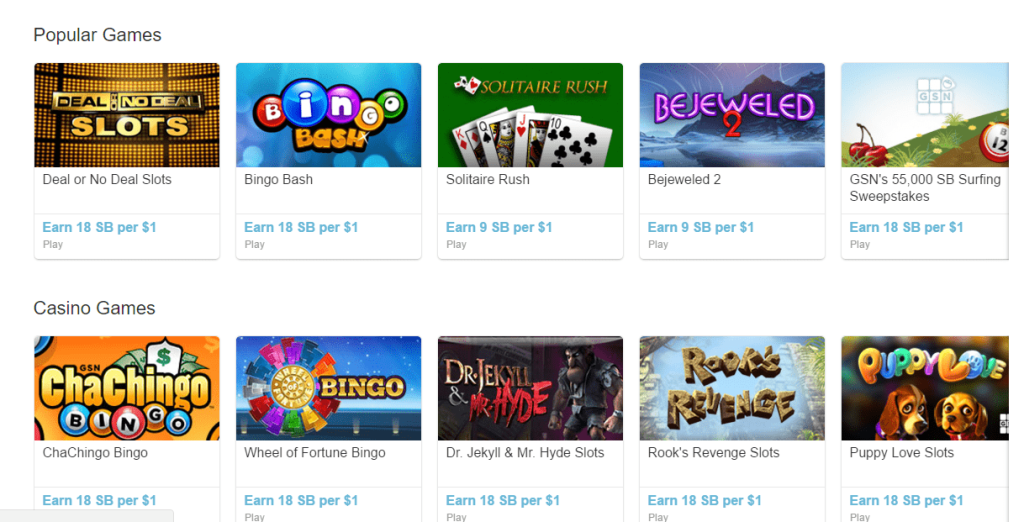Click the Dr. Jekyll & Mr. Hyde Slots title
The image size is (1024, 522).
pos(525,453)
